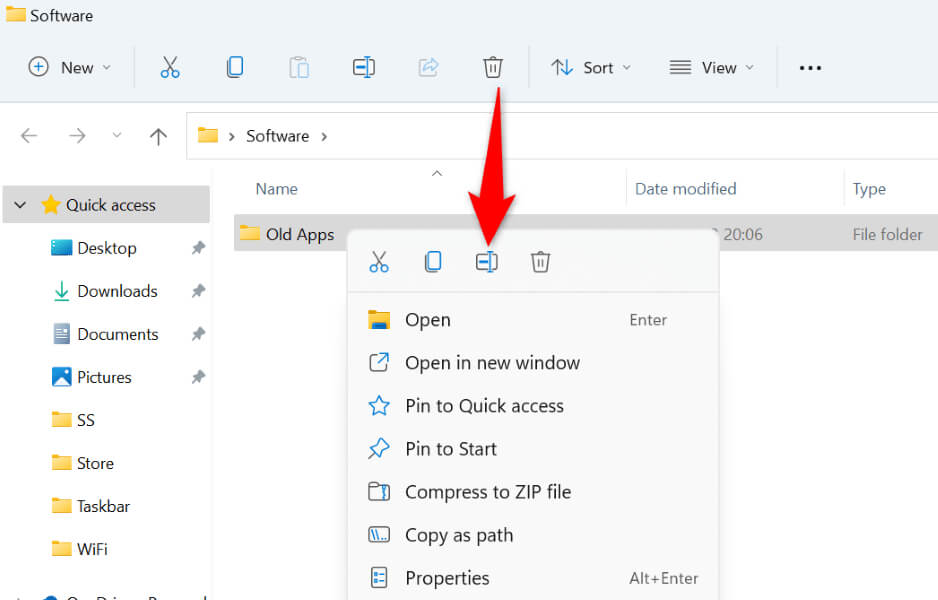Go back with the left arrow
Image resolution: width=938 pixels, height=600 pixels.
click(29, 136)
